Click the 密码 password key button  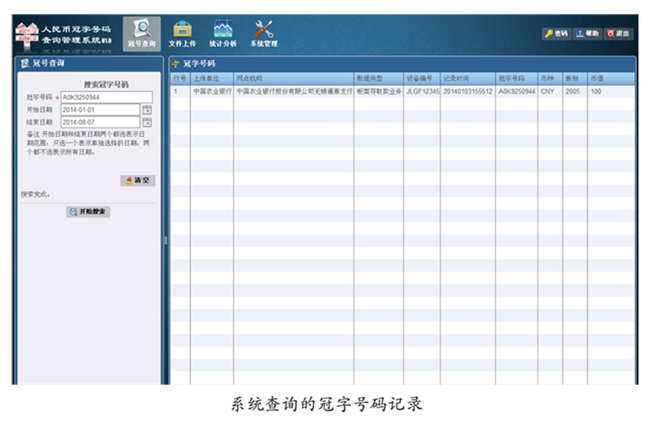point(556,33)
